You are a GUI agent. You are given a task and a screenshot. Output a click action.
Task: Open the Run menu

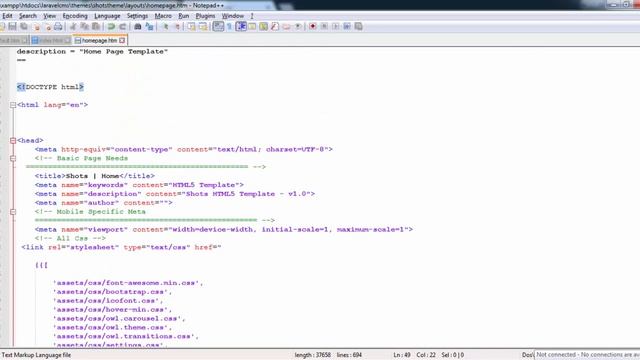184,16
